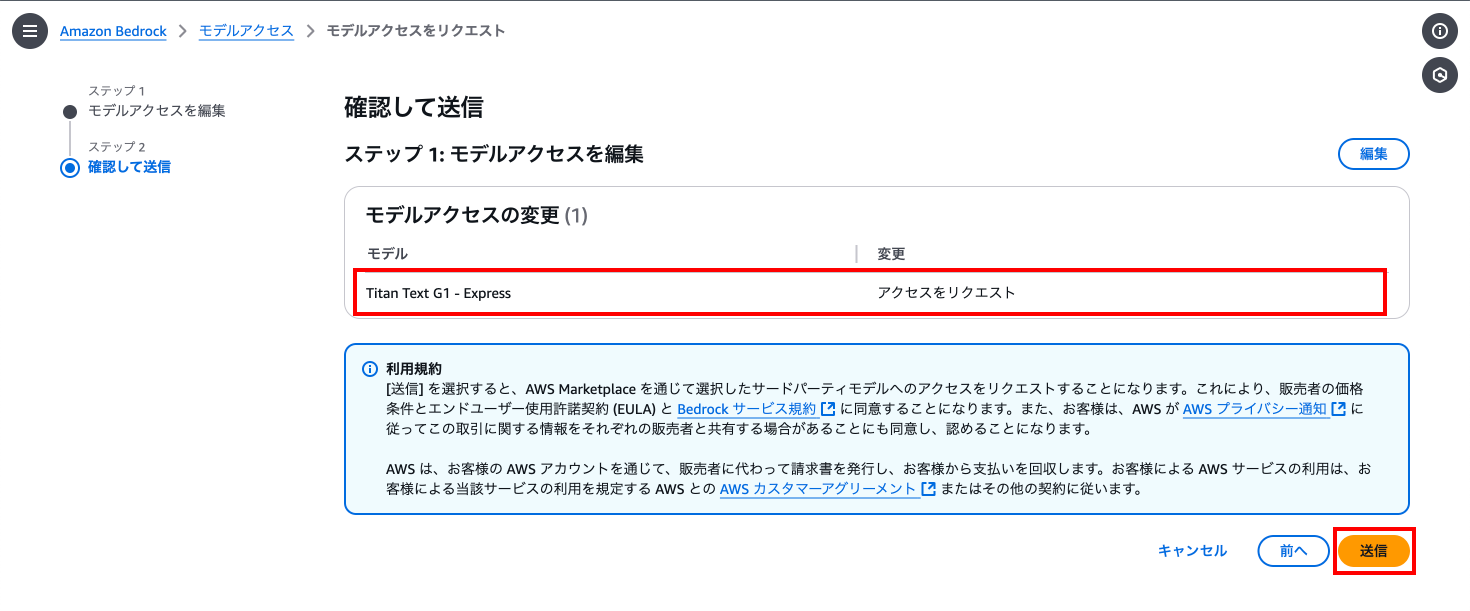Open the AWS プライバシー通知 link
The width and height of the screenshot is (1470, 611).
point(1255,409)
